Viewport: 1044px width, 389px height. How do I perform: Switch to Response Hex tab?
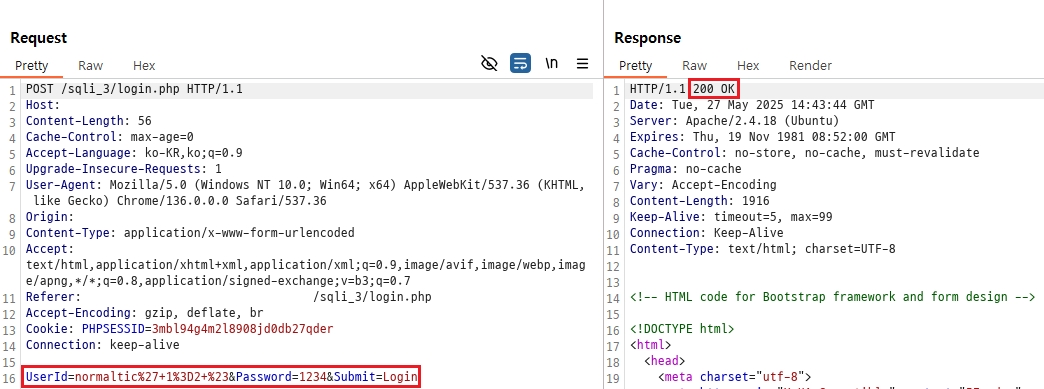click(x=748, y=65)
